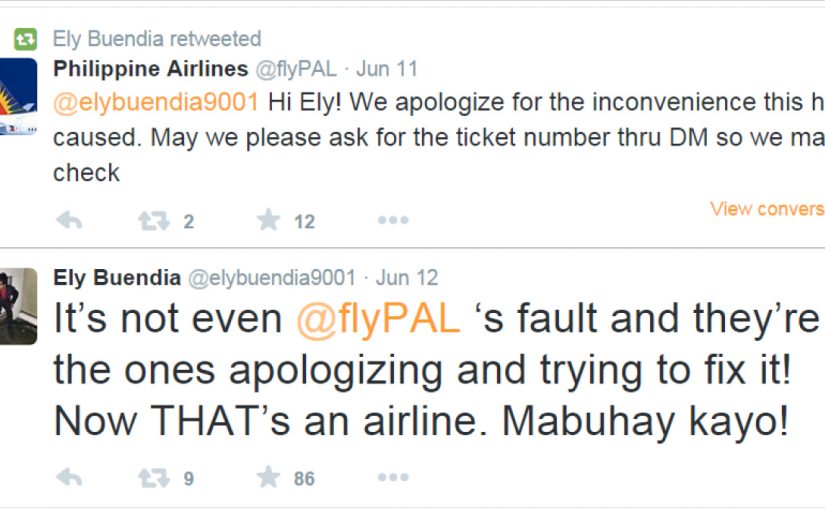Click Ely Buendia's profile photo
The width and height of the screenshot is (825, 510).
[18, 307]
